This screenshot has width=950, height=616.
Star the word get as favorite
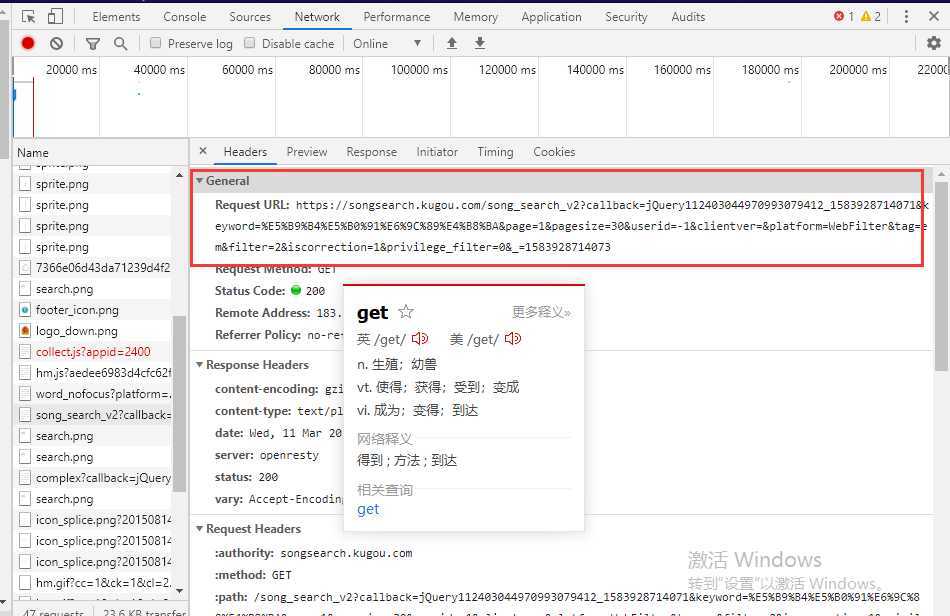(x=406, y=312)
